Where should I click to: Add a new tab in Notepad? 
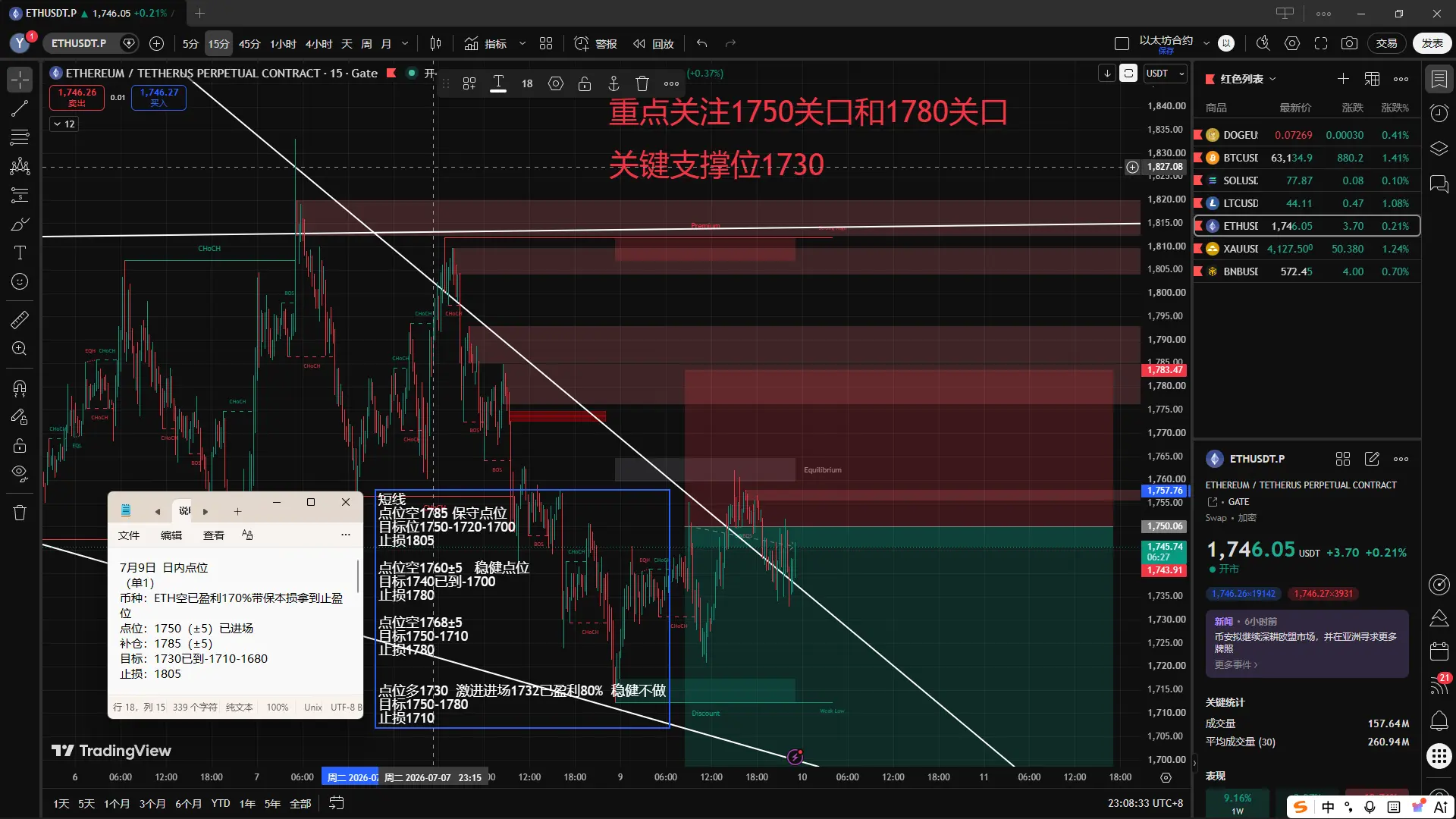coord(237,512)
